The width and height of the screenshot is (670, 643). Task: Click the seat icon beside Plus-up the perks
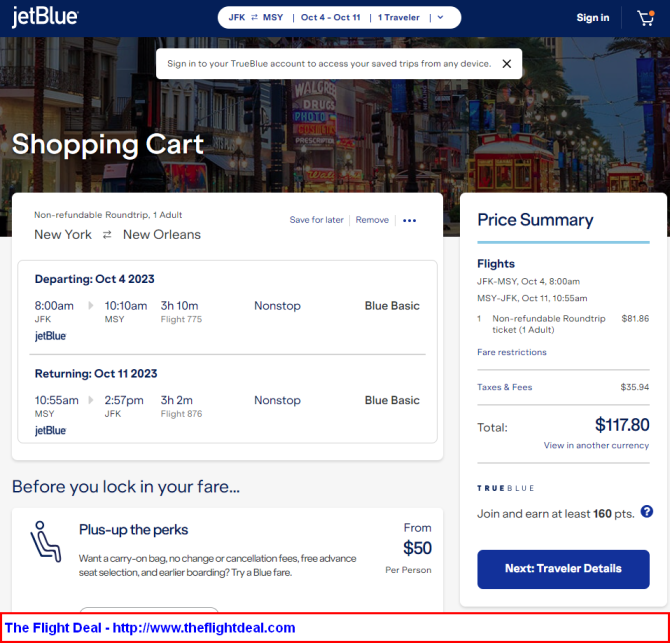(x=45, y=541)
